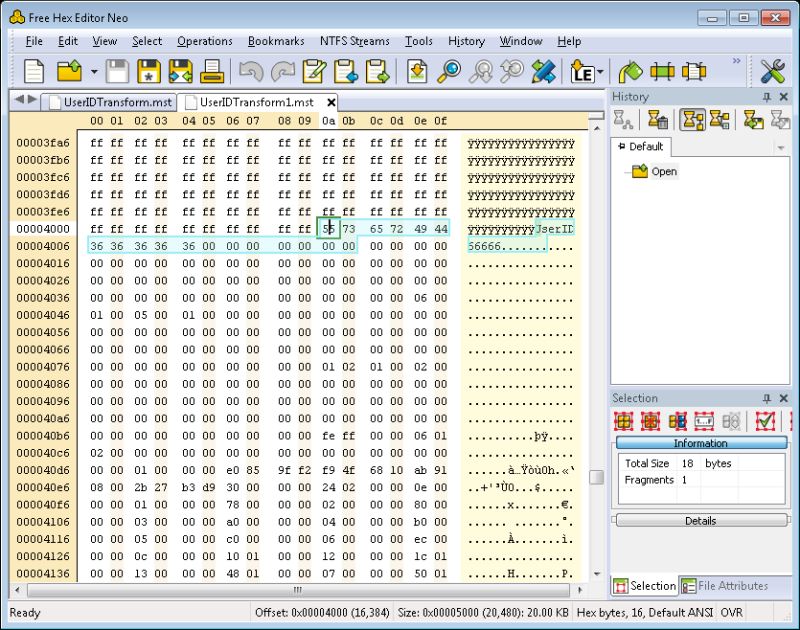The height and width of the screenshot is (630, 800).
Task: Click the green checkmark selection icon
Action: point(765,421)
